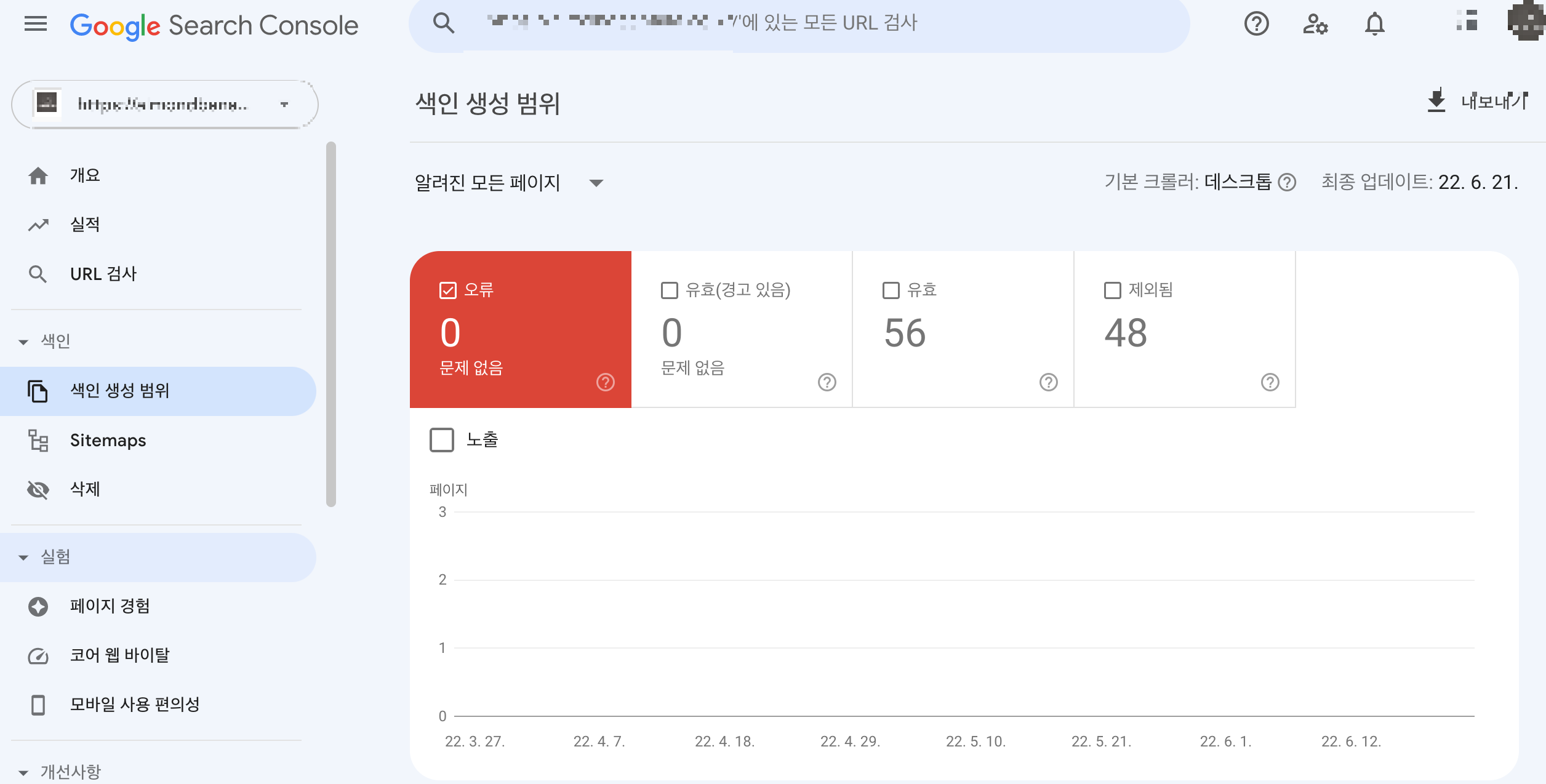Open the notifications bell
Image resolution: width=1546 pixels, height=784 pixels.
coord(1374,24)
